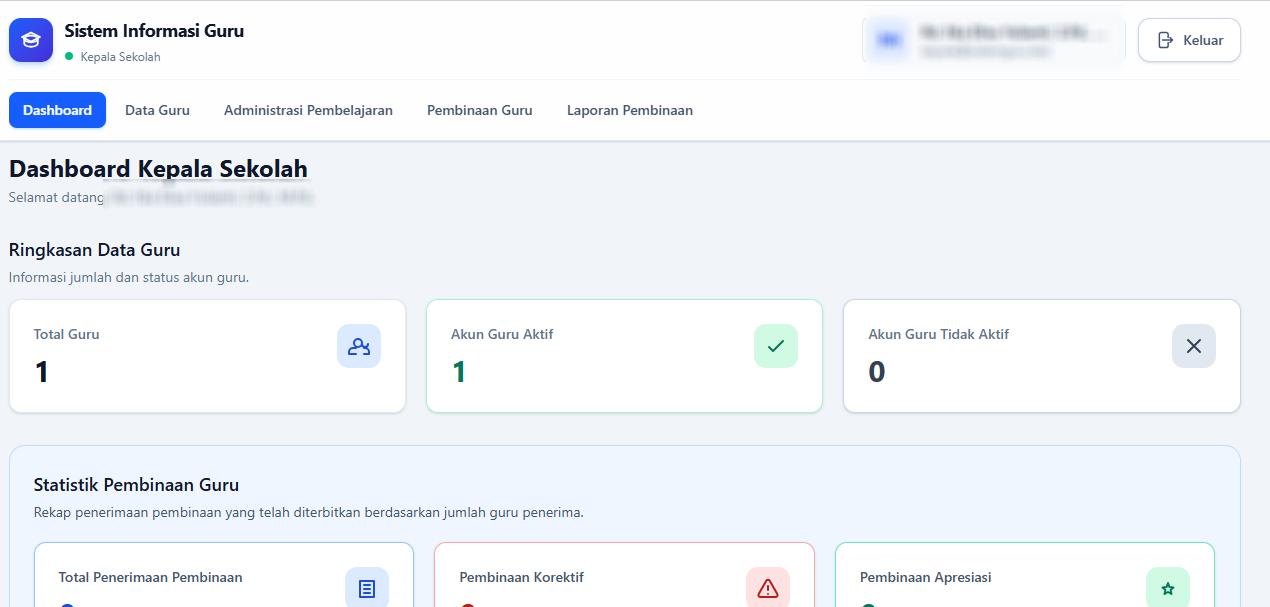Click the Pembinaan Korektif warning triangle icon

768,588
